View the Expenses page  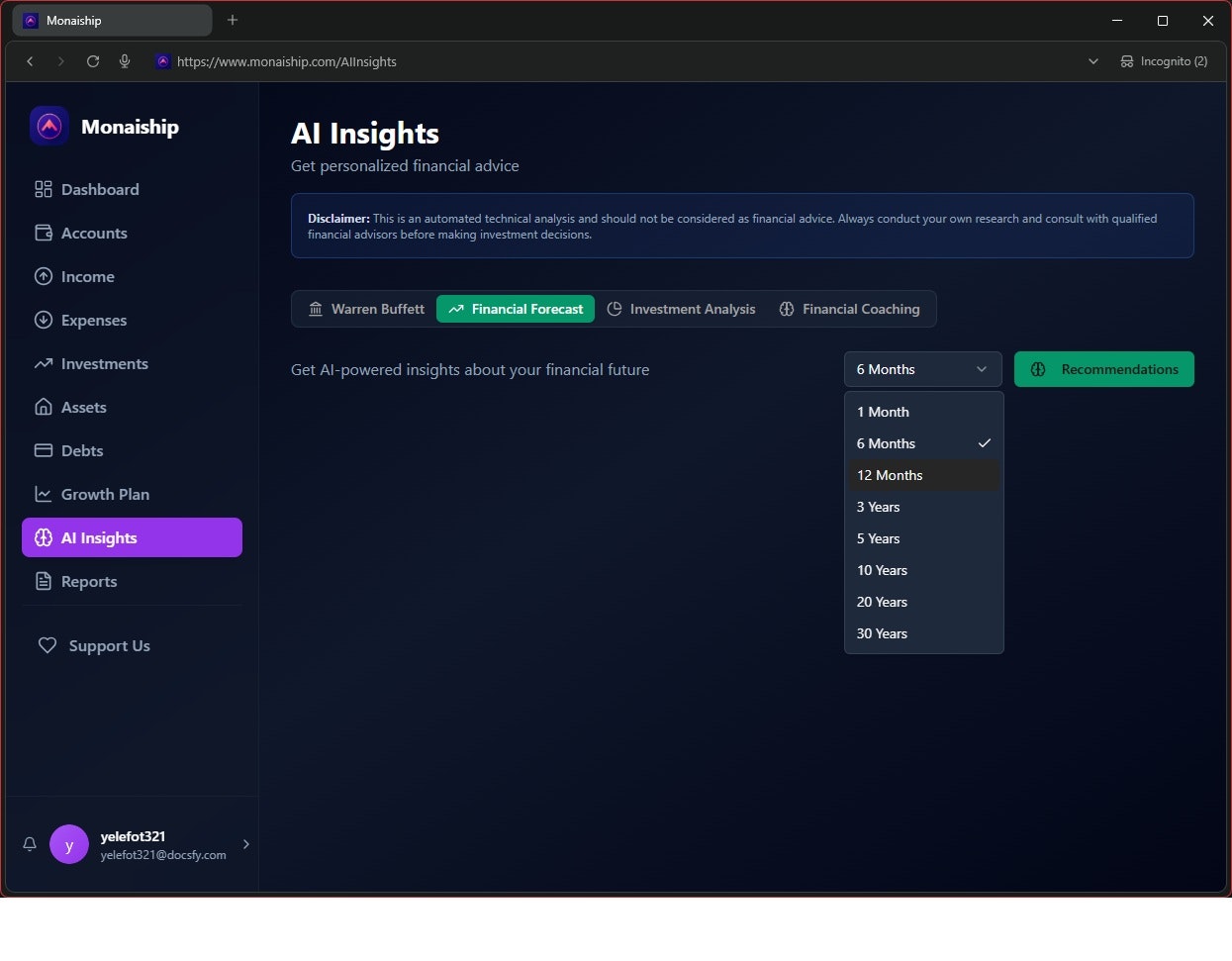click(94, 320)
